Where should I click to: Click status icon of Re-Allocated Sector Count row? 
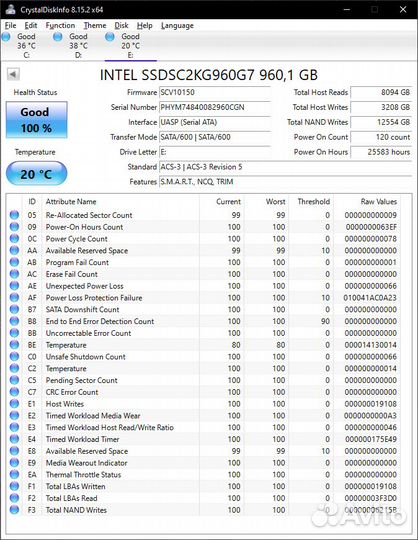pos(14,215)
